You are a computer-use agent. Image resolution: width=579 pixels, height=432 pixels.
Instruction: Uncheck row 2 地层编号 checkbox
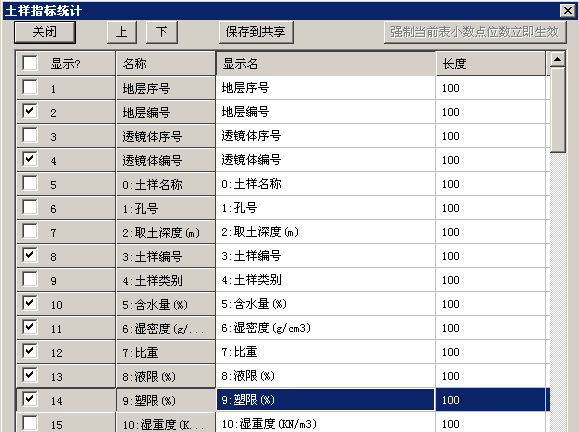tap(30, 111)
